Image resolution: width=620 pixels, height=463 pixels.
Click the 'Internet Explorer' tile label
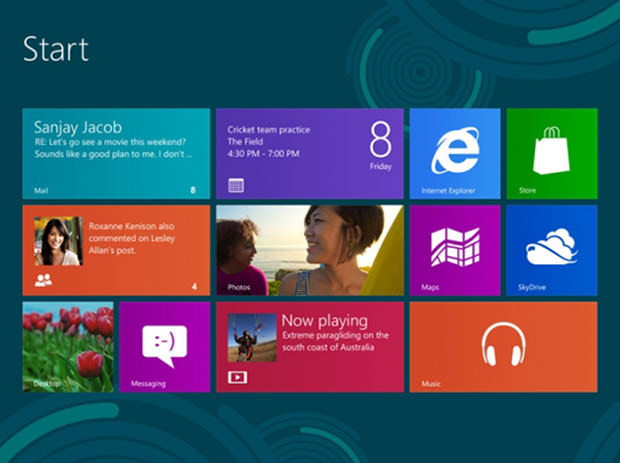pos(448,191)
